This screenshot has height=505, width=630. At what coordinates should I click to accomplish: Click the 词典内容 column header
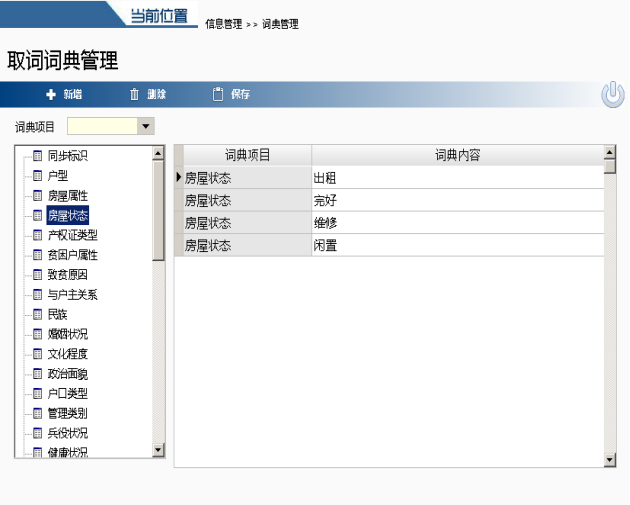click(458, 155)
